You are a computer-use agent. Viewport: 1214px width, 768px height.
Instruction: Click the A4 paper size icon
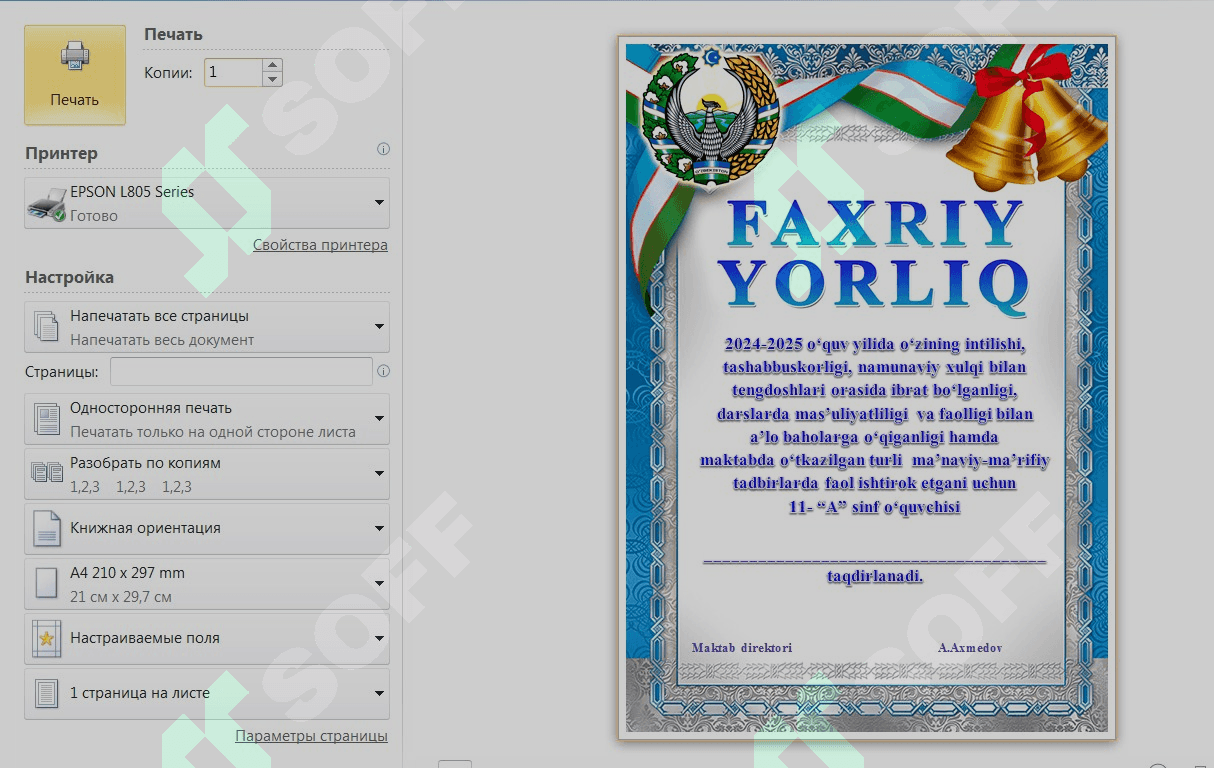[x=46, y=584]
